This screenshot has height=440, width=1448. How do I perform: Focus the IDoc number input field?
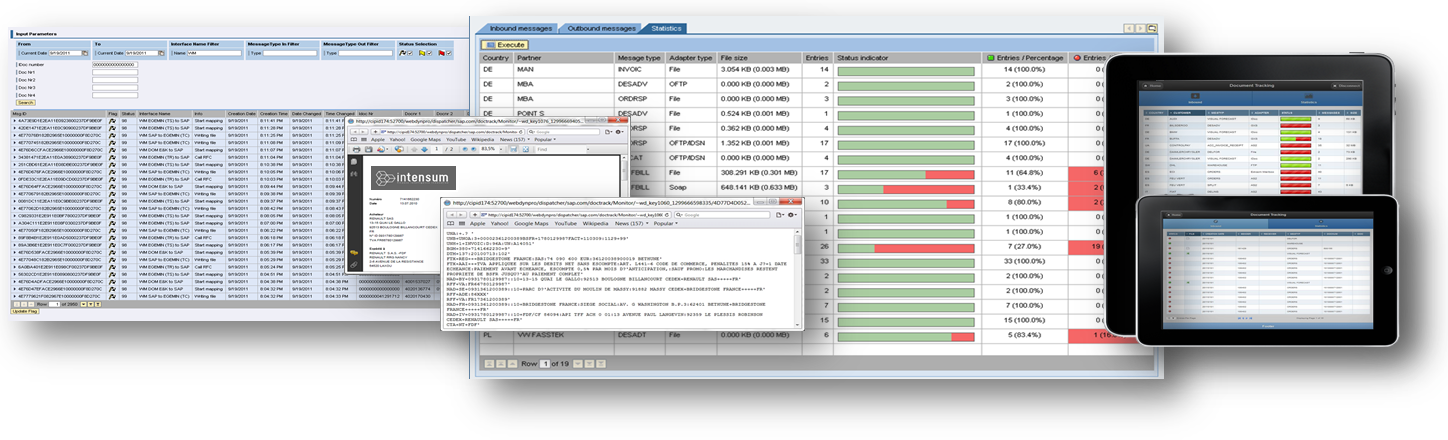point(115,64)
